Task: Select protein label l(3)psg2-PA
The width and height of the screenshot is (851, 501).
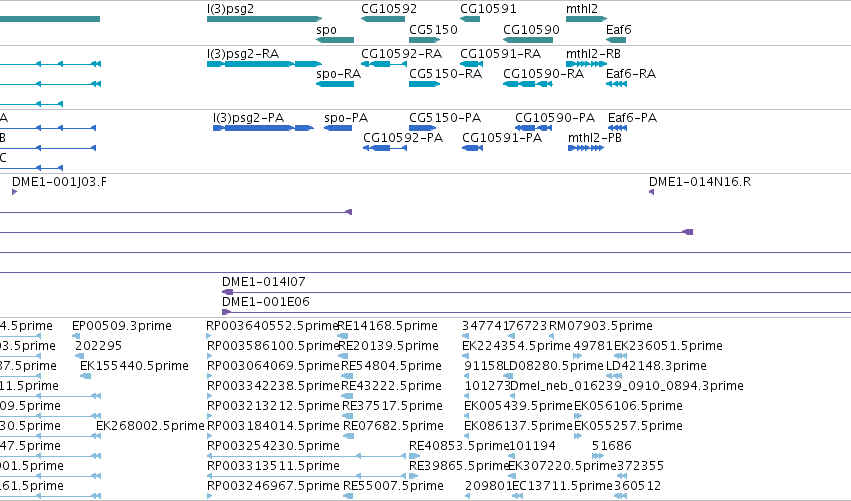Action: click(249, 118)
